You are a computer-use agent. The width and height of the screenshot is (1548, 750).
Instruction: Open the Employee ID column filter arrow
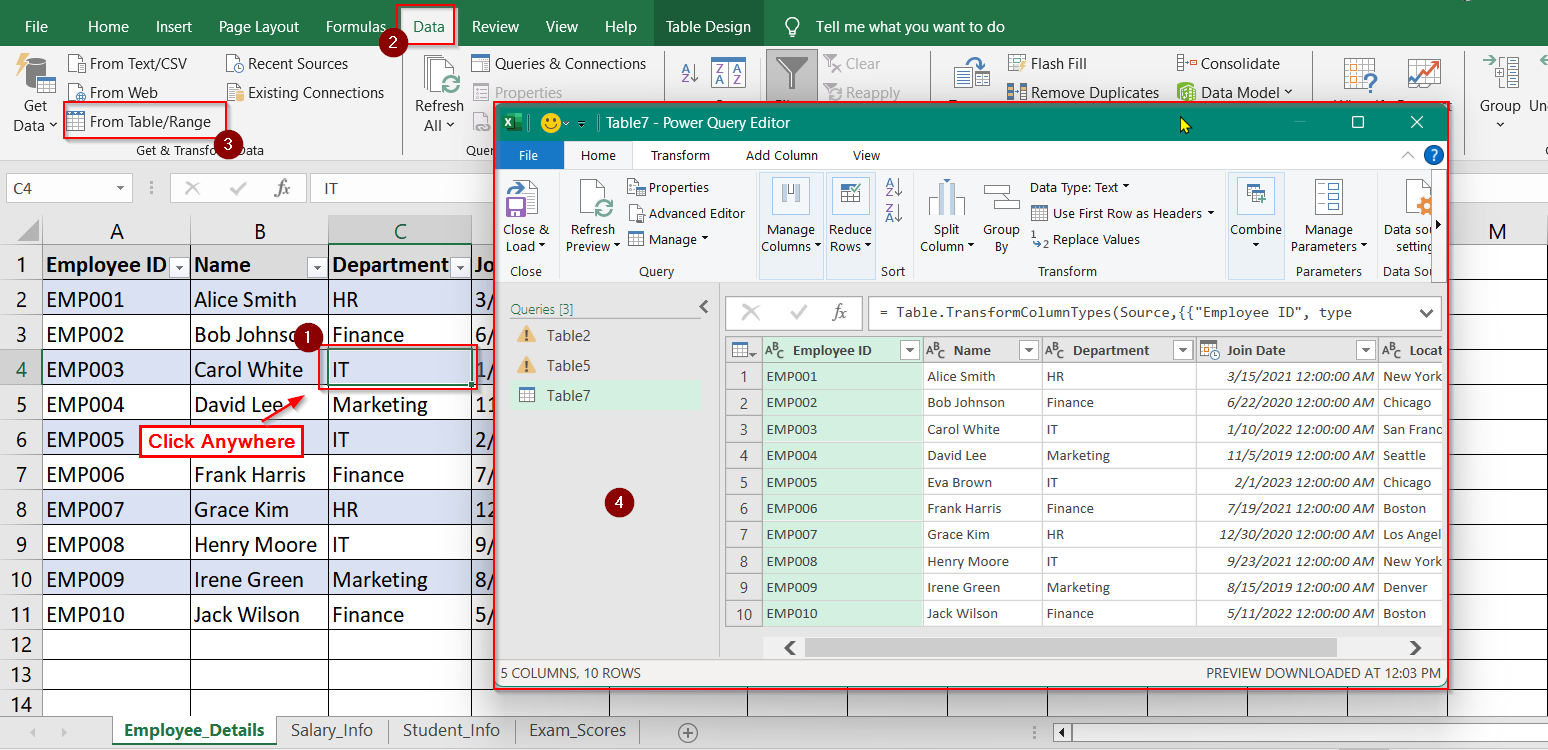point(909,349)
